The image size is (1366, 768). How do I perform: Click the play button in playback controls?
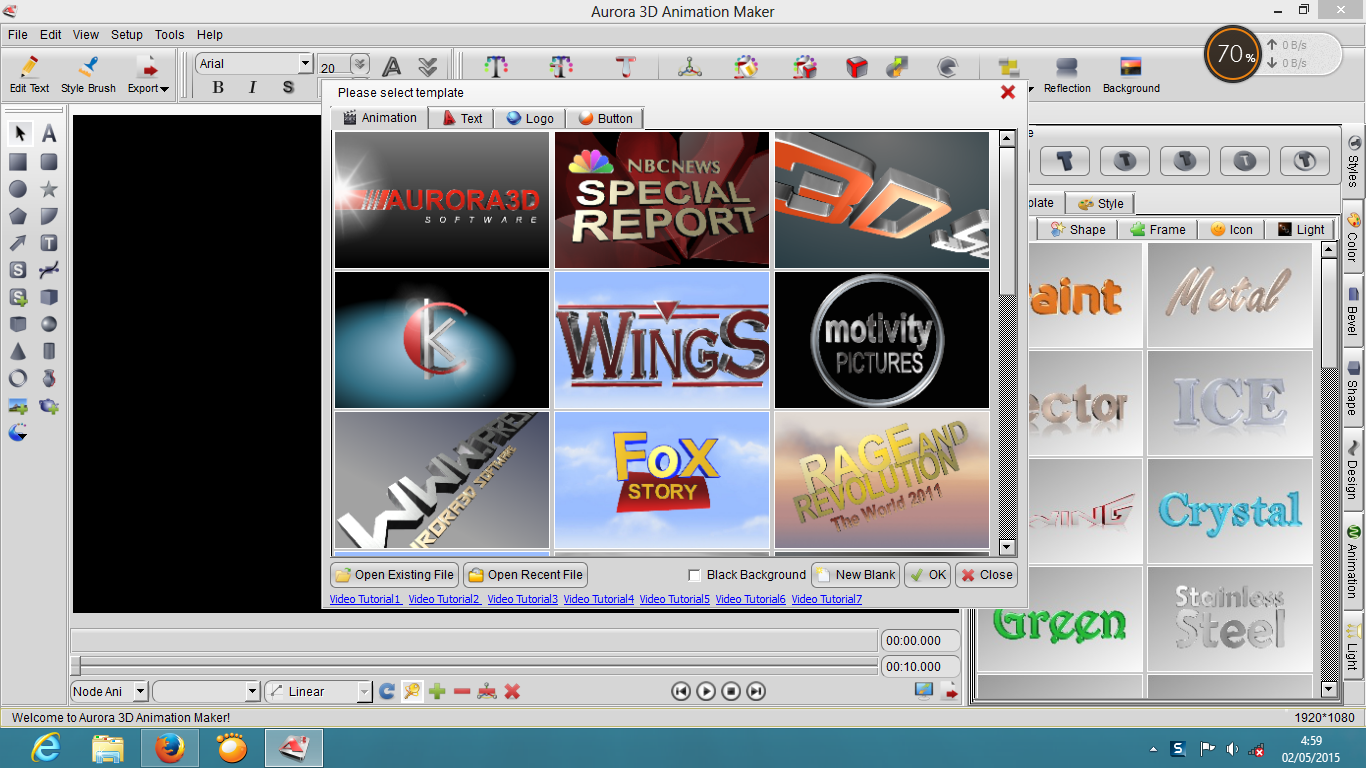706,691
